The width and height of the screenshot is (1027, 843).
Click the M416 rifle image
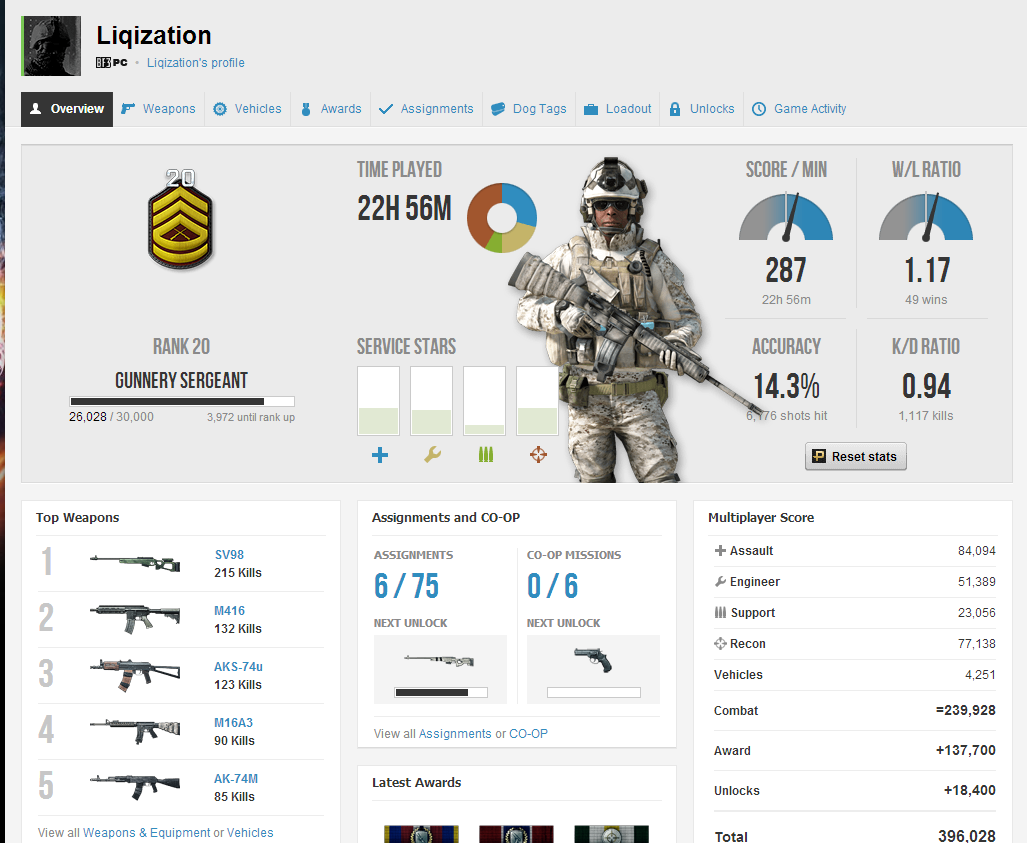(135, 618)
